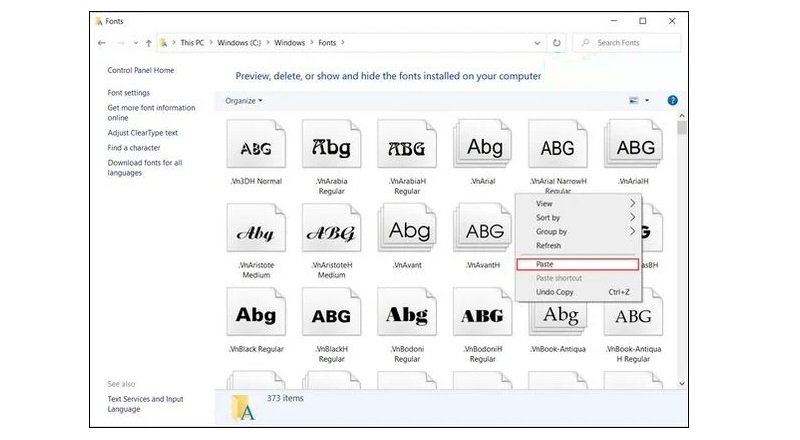Click the Change your view icon

[634, 101]
